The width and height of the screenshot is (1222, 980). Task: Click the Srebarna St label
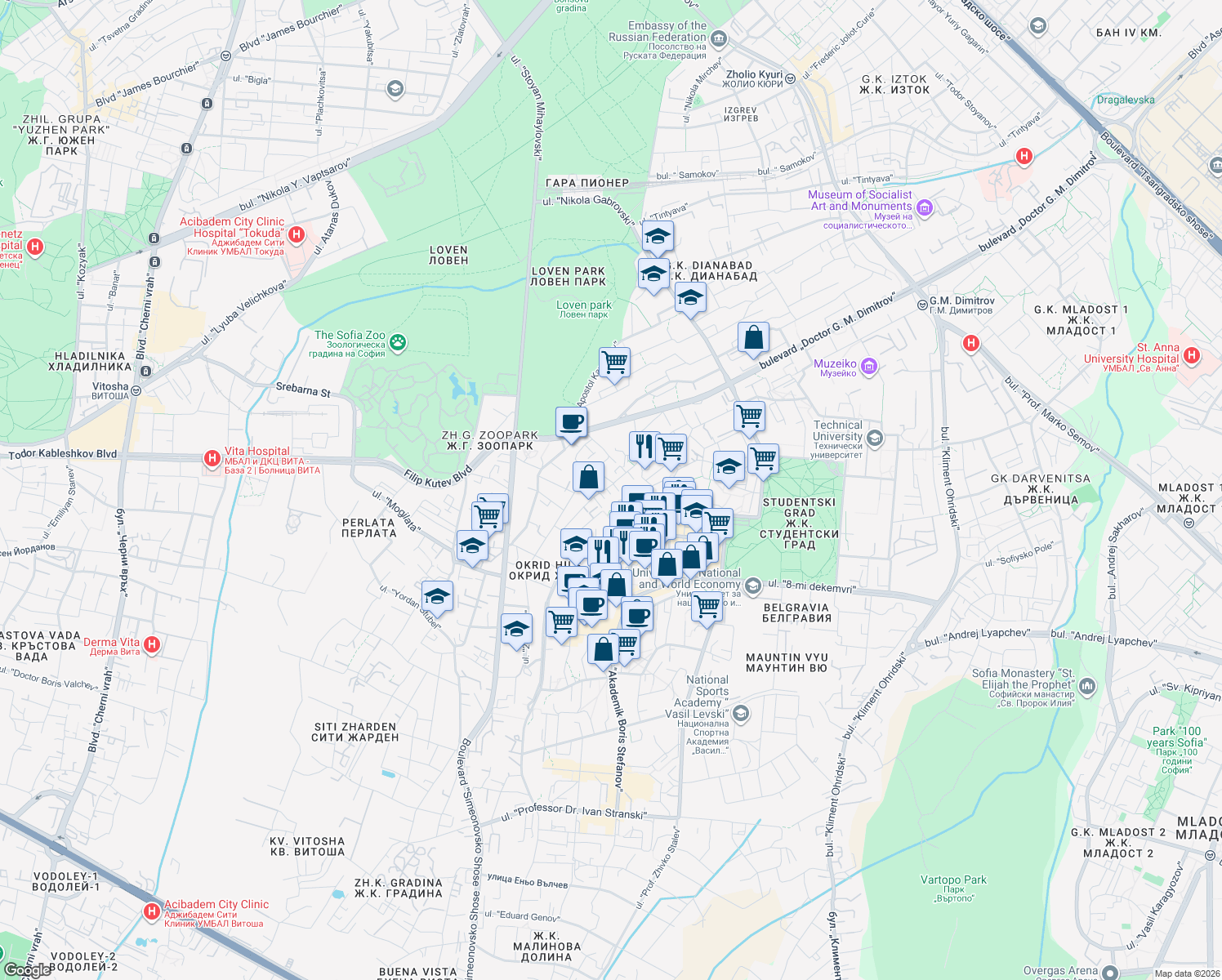click(303, 390)
